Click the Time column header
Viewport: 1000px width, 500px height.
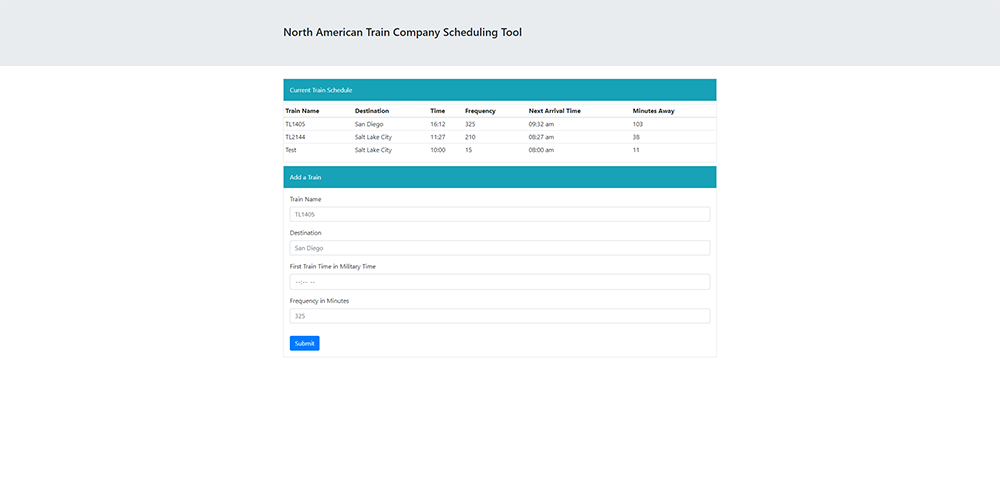click(438, 111)
